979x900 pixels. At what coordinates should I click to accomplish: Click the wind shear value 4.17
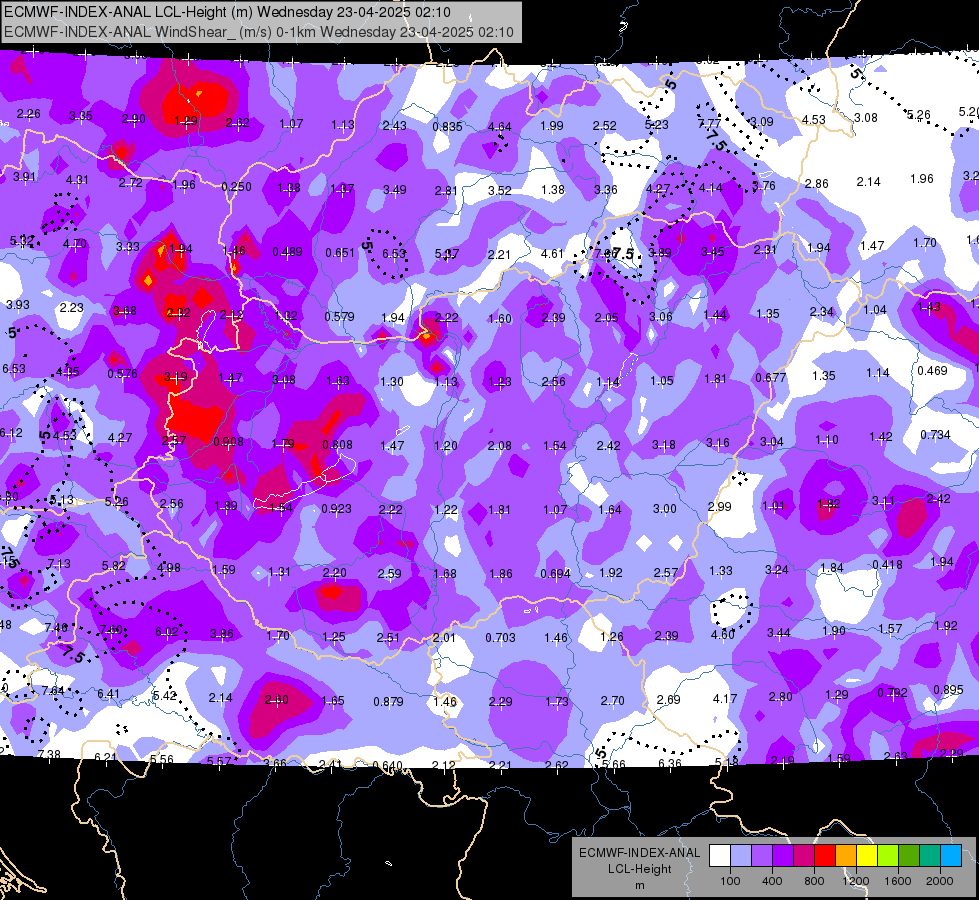(725, 698)
